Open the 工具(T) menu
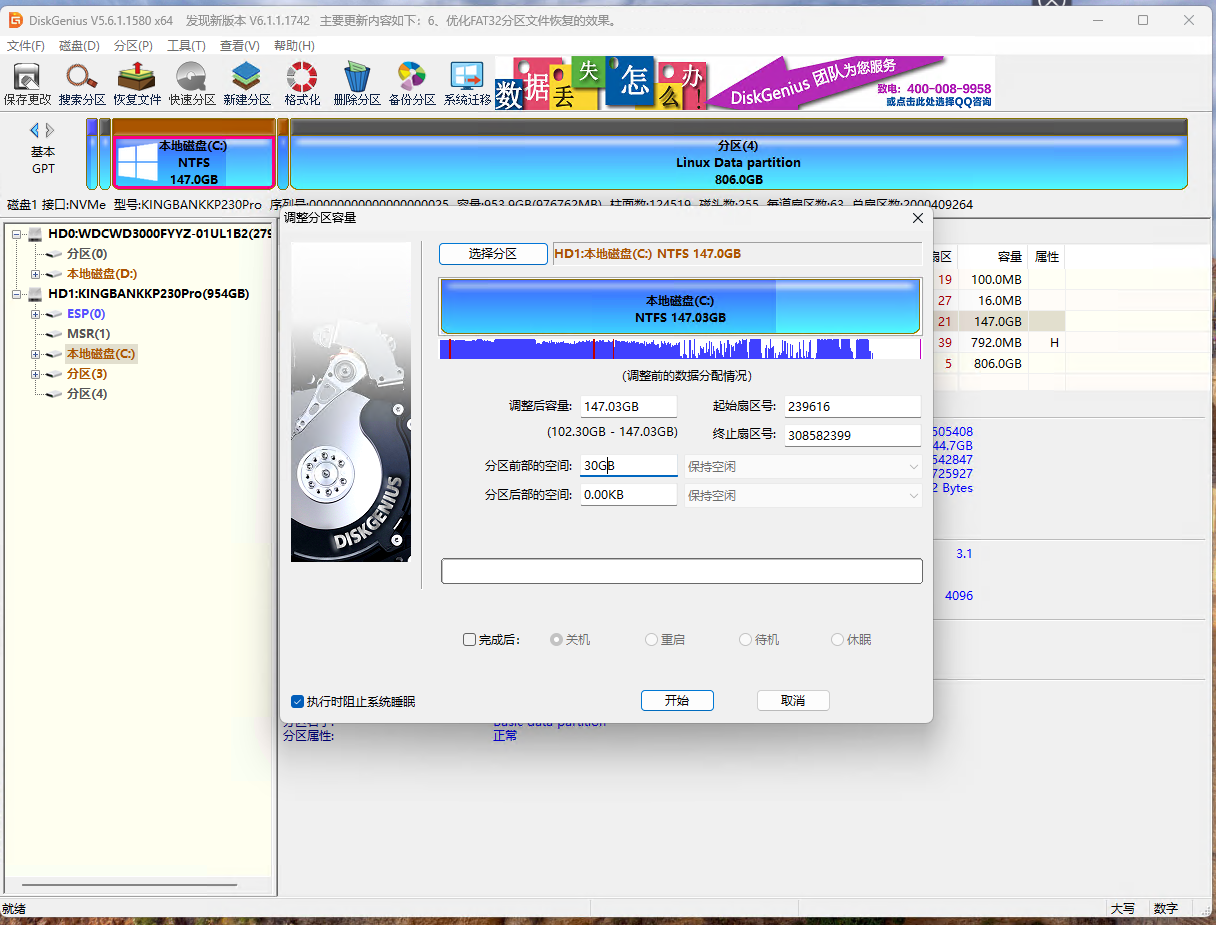The height and width of the screenshot is (925, 1216). [x=186, y=46]
